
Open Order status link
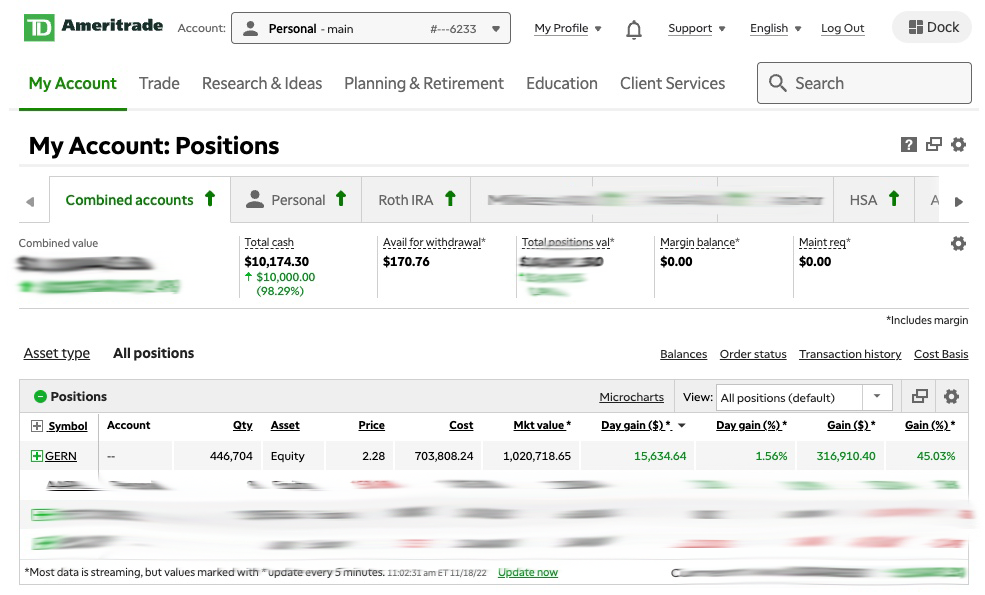[753, 354]
